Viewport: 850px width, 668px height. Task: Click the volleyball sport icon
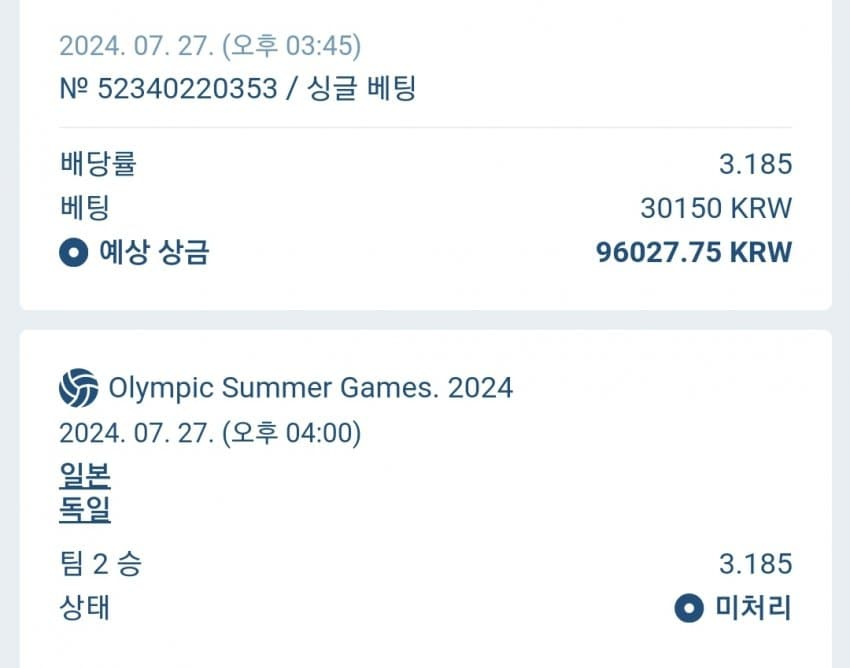(78, 388)
